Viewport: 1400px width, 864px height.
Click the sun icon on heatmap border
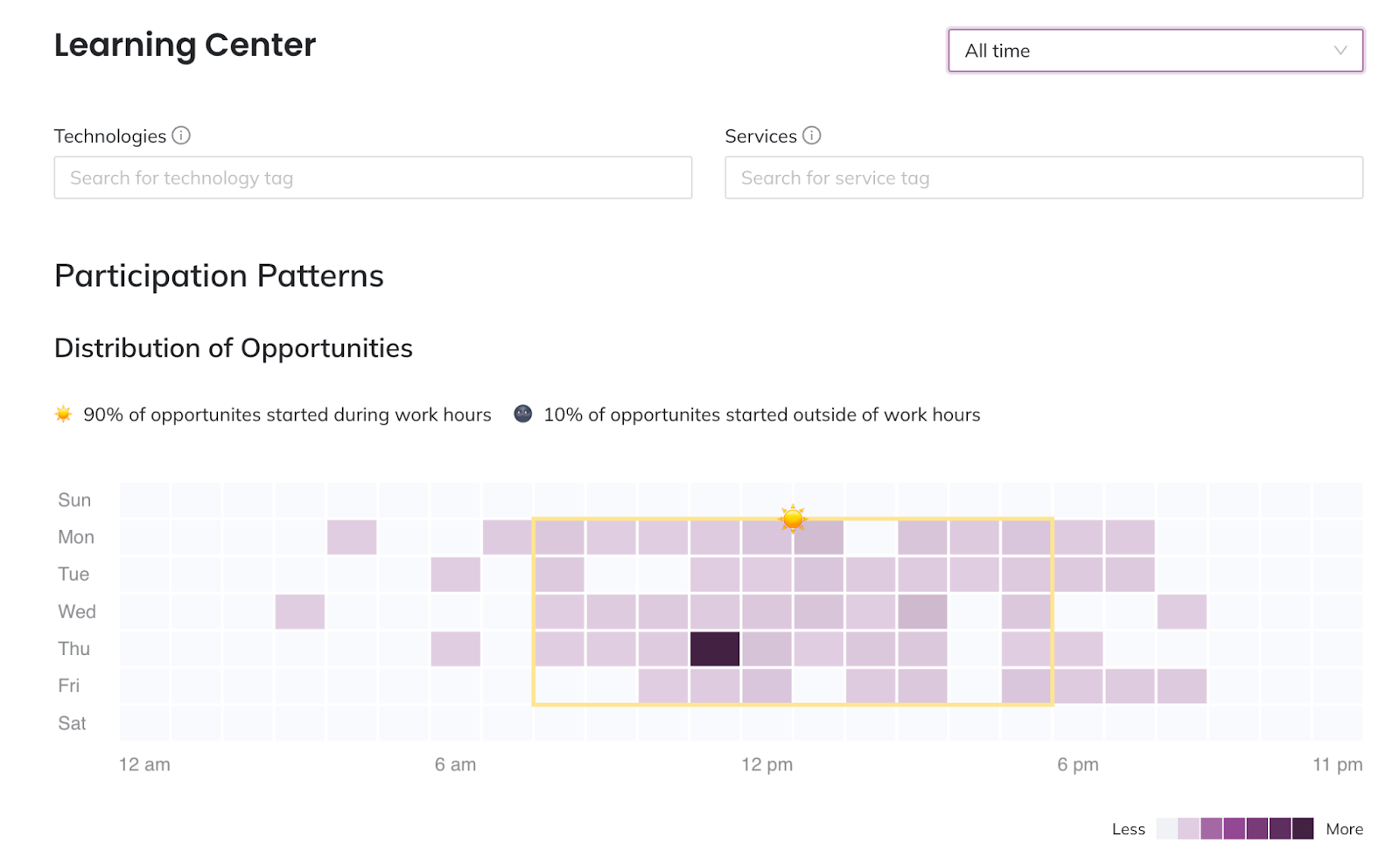793,519
